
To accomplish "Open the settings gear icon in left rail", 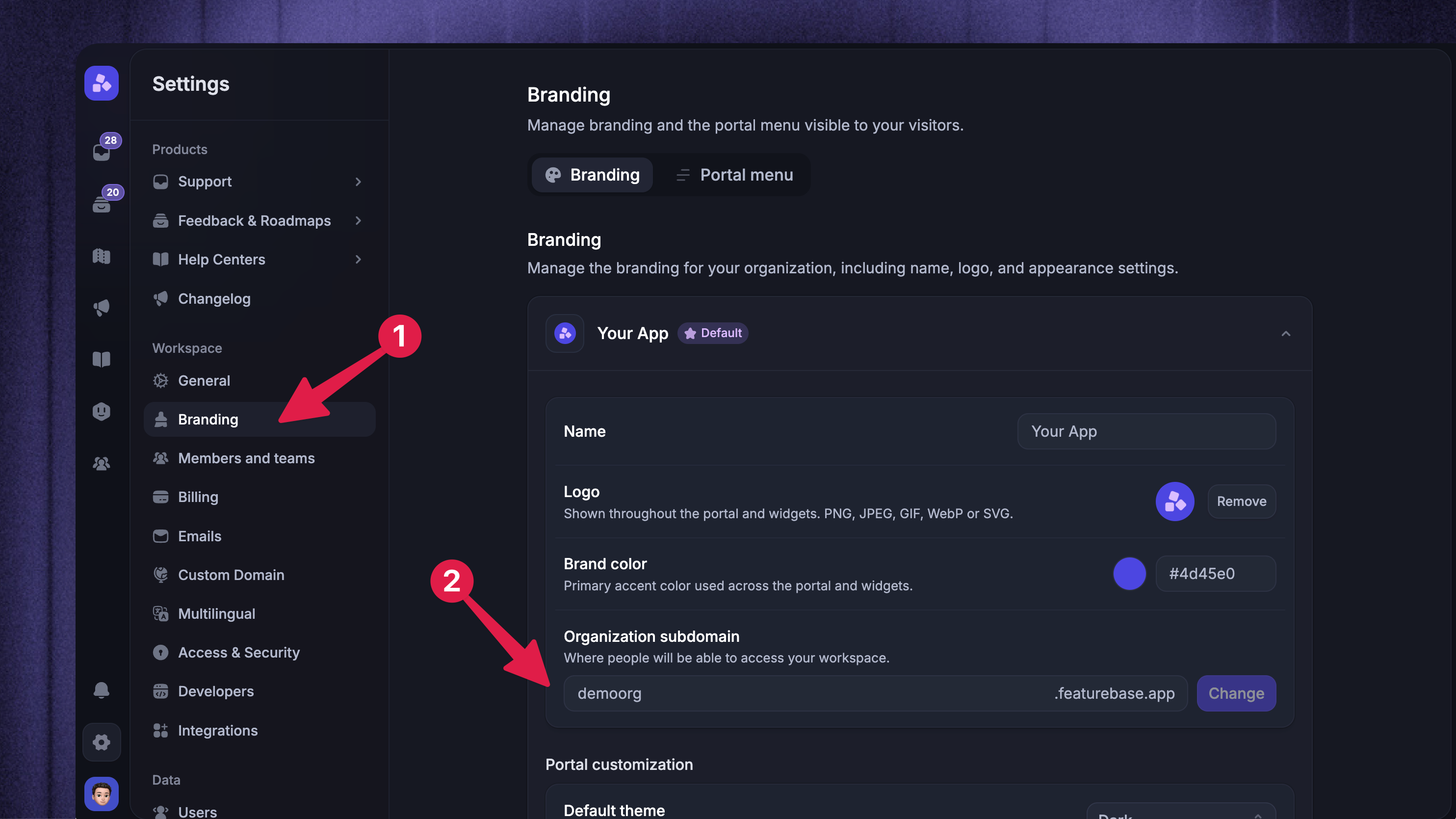I will pyautogui.click(x=102, y=742).
